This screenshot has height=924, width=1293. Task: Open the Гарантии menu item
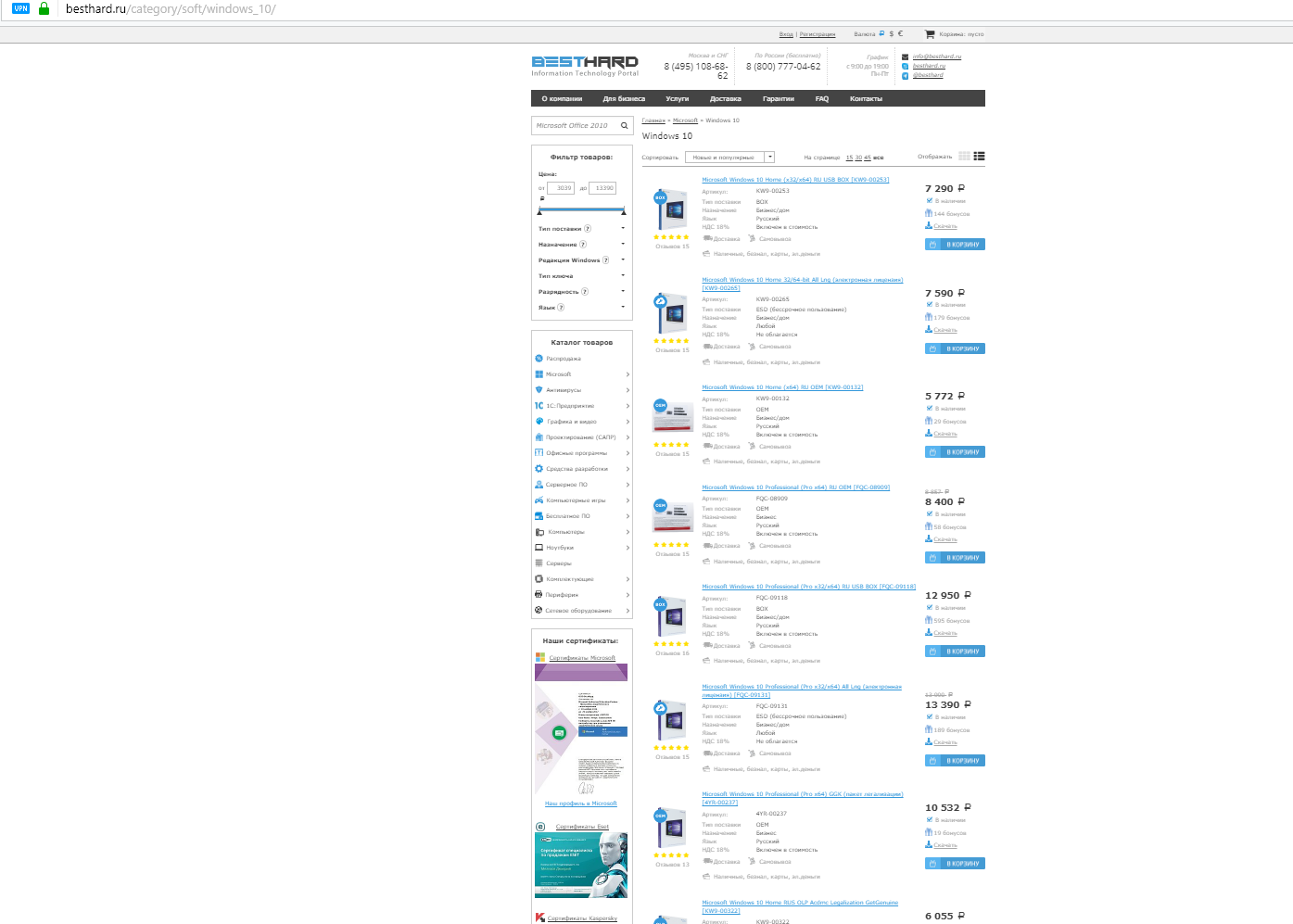tap(779, 99)
